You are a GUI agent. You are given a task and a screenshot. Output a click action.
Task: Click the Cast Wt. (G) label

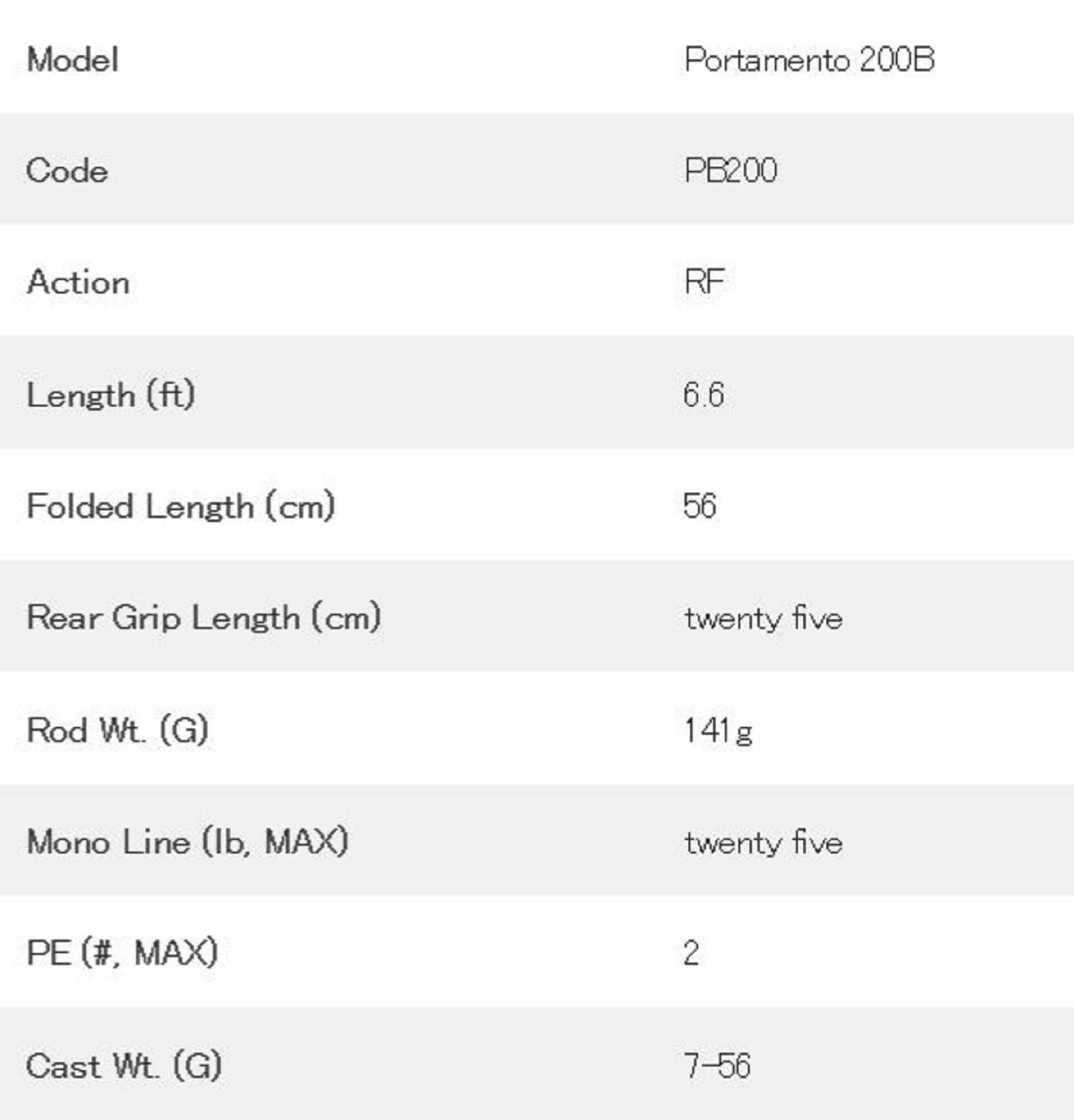coord(123,1066)
